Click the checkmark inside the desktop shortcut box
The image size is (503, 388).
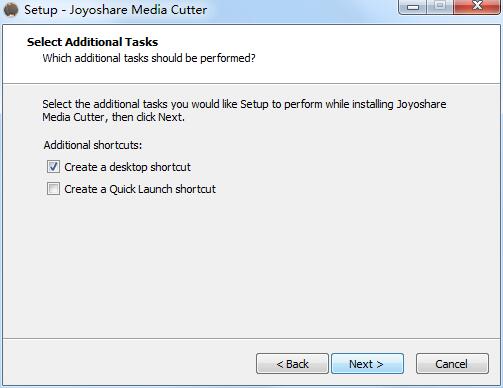pos(53,166)
